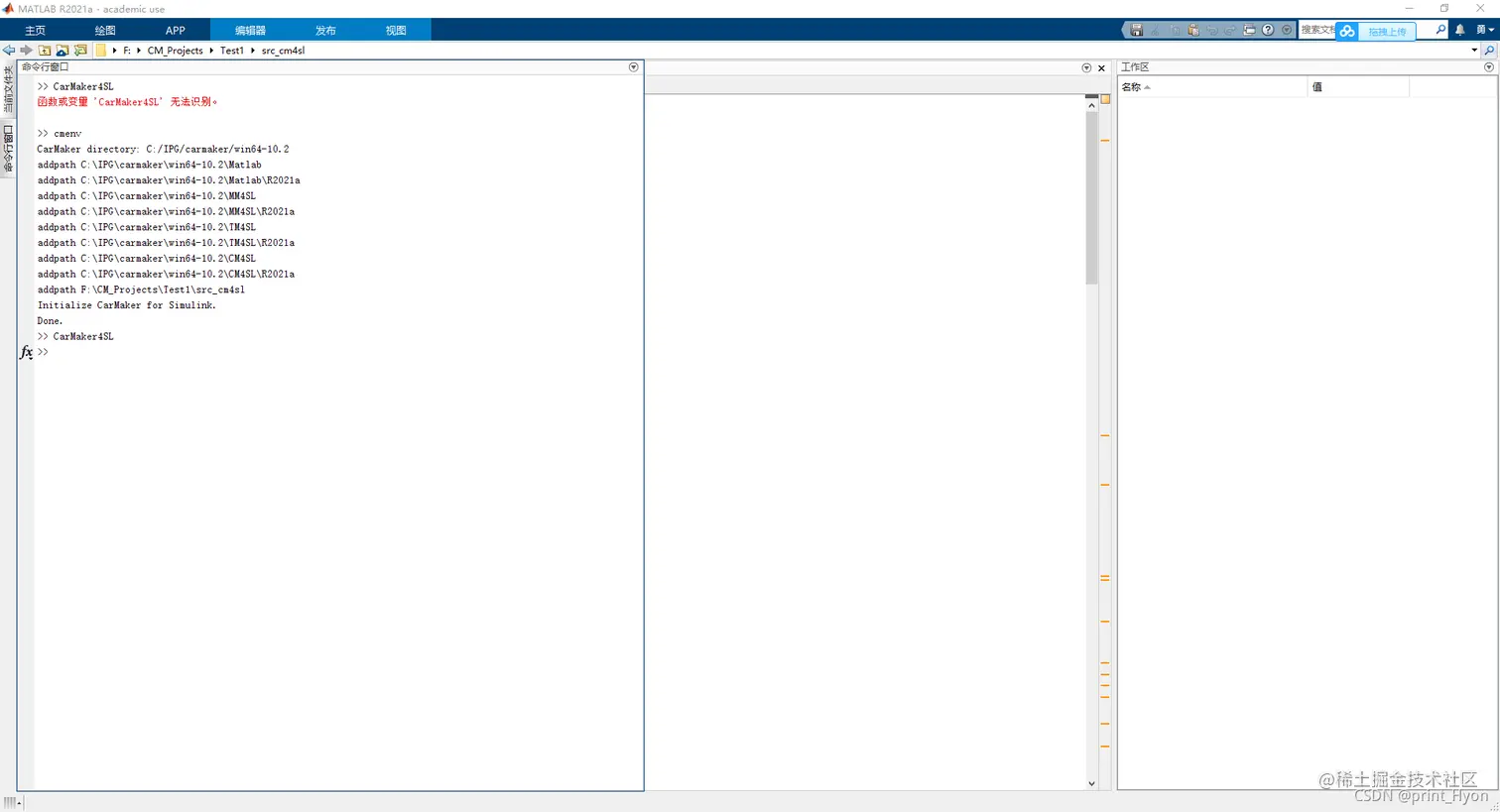Expand the arrow before Test1 in path
The height and width of the screenshot is (812, 1500).
tap(211, 51)
